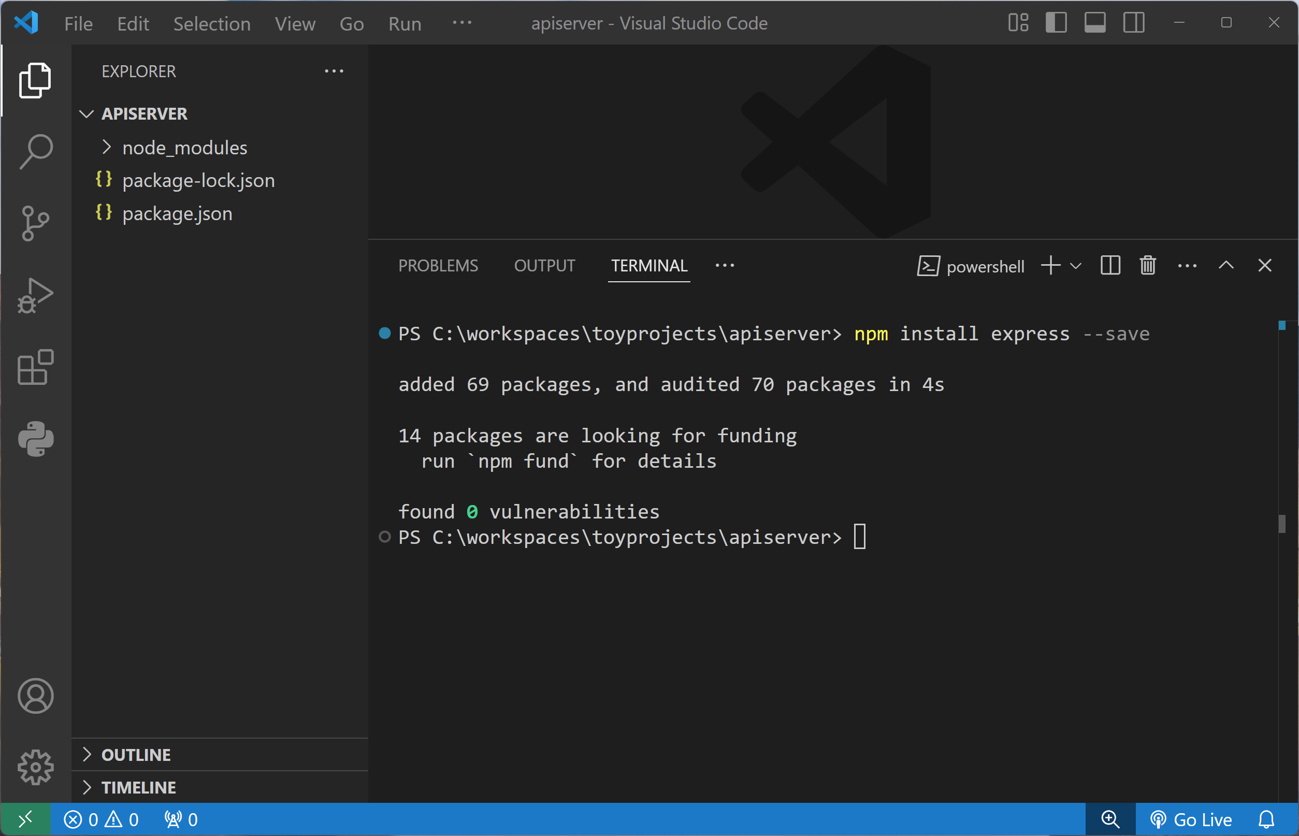Click the 'added 69 packages' output line
Image resolution: width=1299 pixels, height=836 pixels.
point(671,384)
